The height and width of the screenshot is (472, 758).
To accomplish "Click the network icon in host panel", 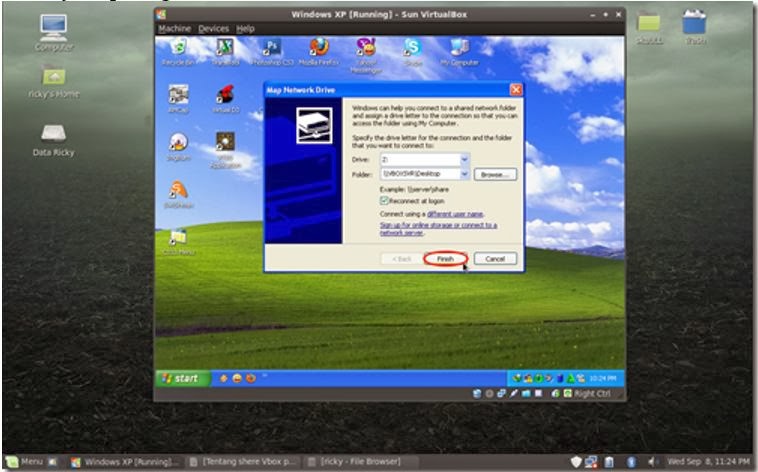I will point(591,462).
